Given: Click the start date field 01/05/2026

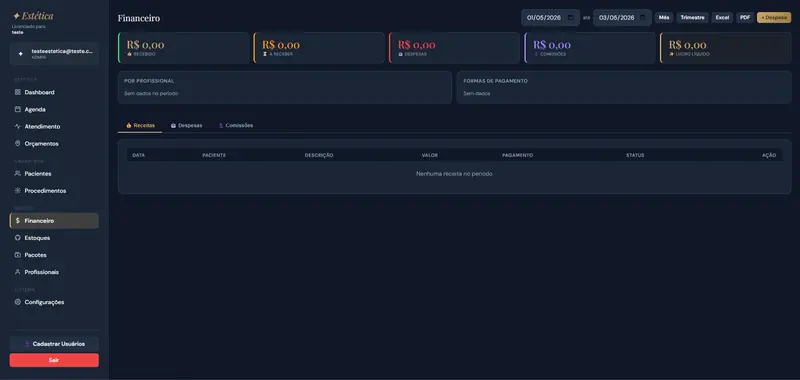Looking at the screenshot, I should click(x=551, y=17).
